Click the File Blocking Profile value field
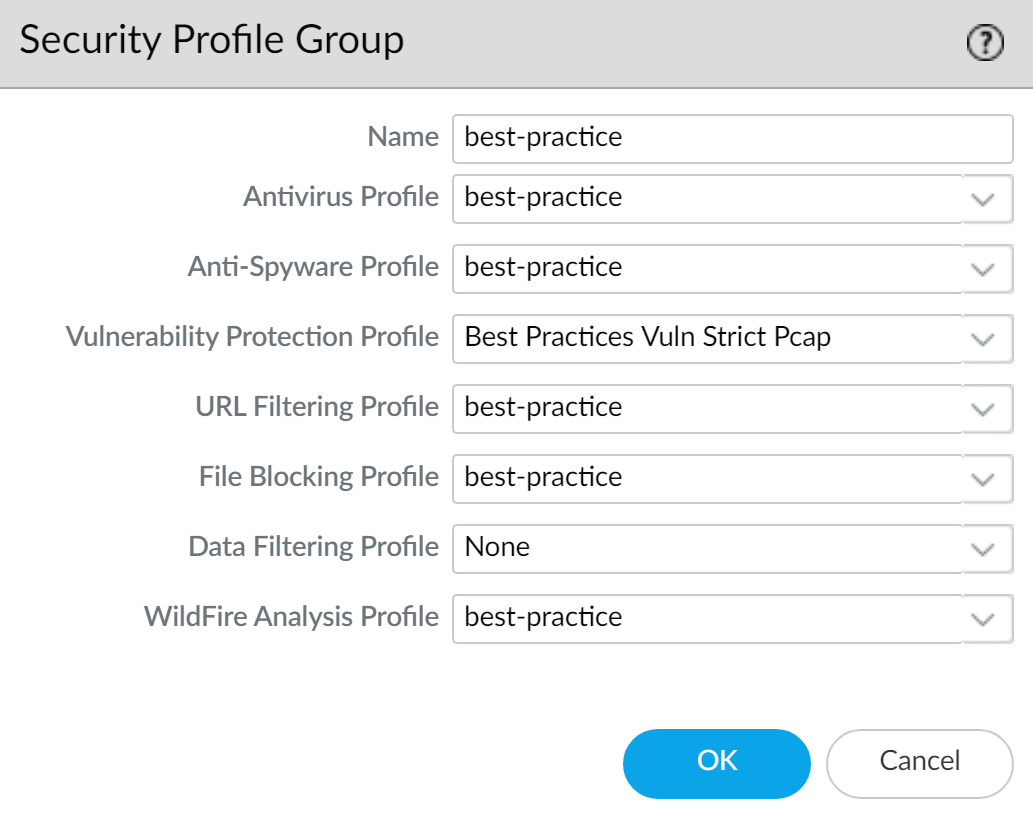This screenshot has width=1033, height=835. pos(706,478)
